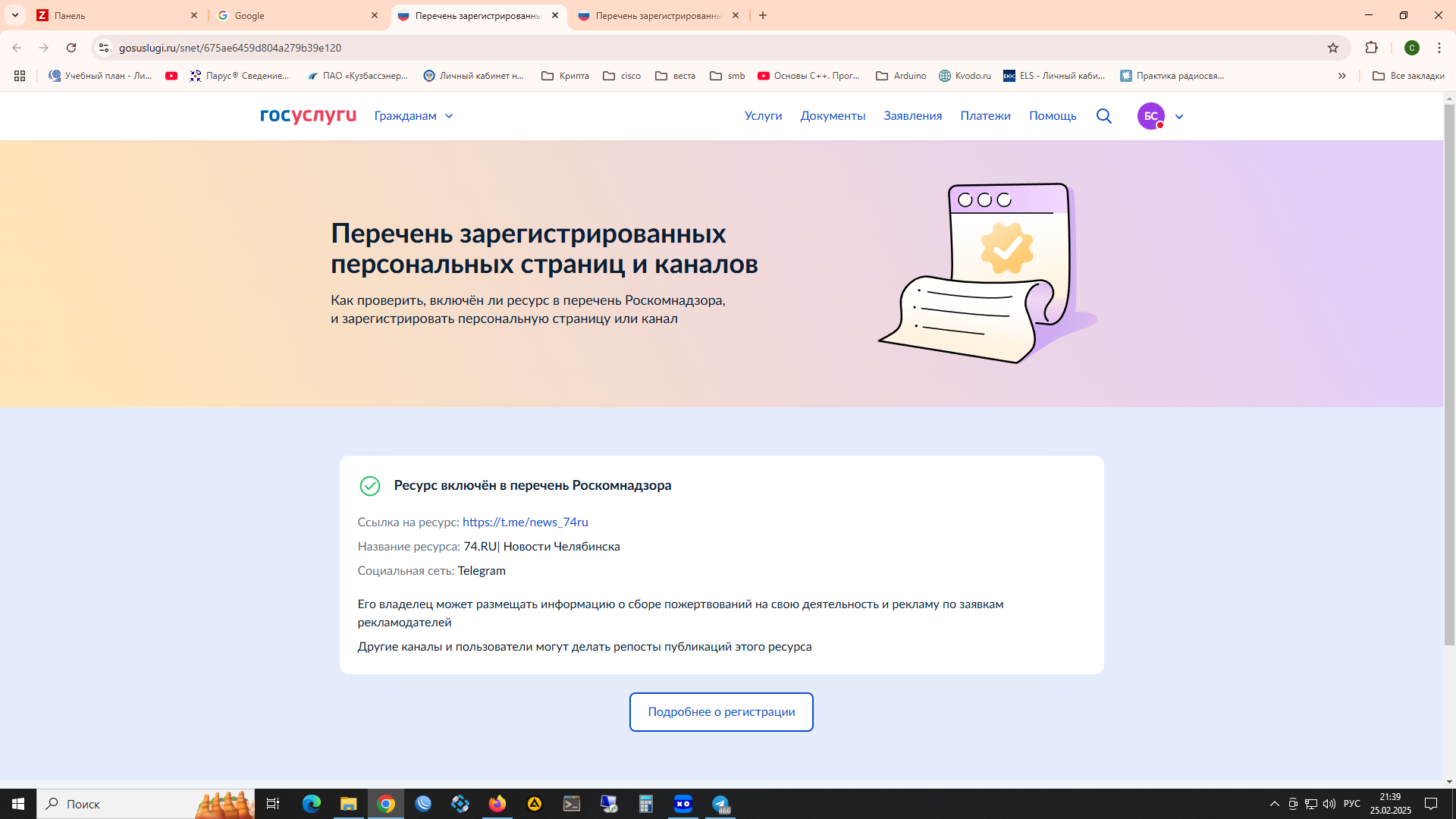Open the chevron next to the profile avatar
This screenshot has width=1456, height=819.
pyautogui.click(x=1178, y=116)
